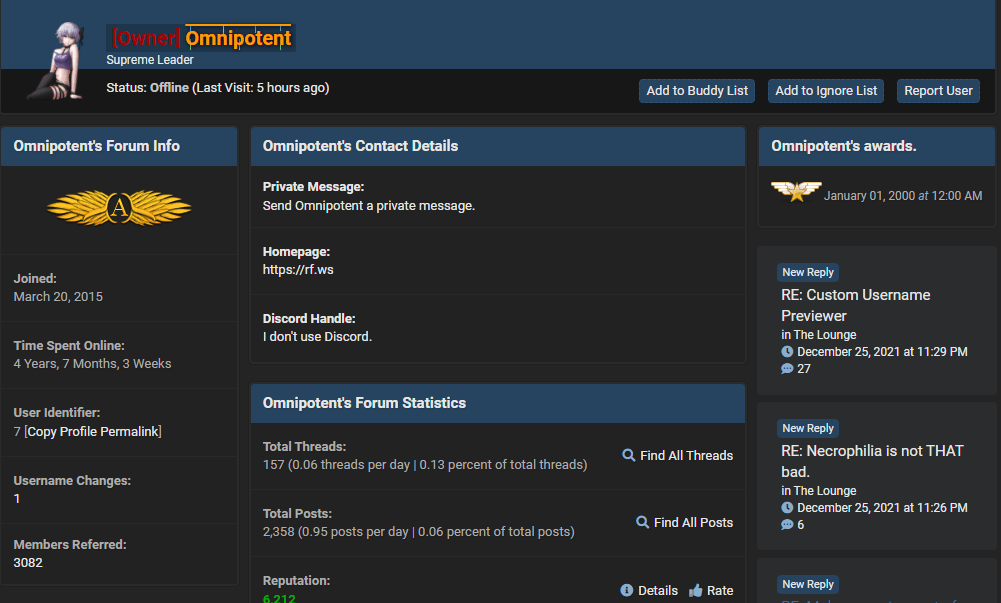
Task: Click the comment bubble icon showing 6
Action: pyautogui.click(x=787, y=525)
